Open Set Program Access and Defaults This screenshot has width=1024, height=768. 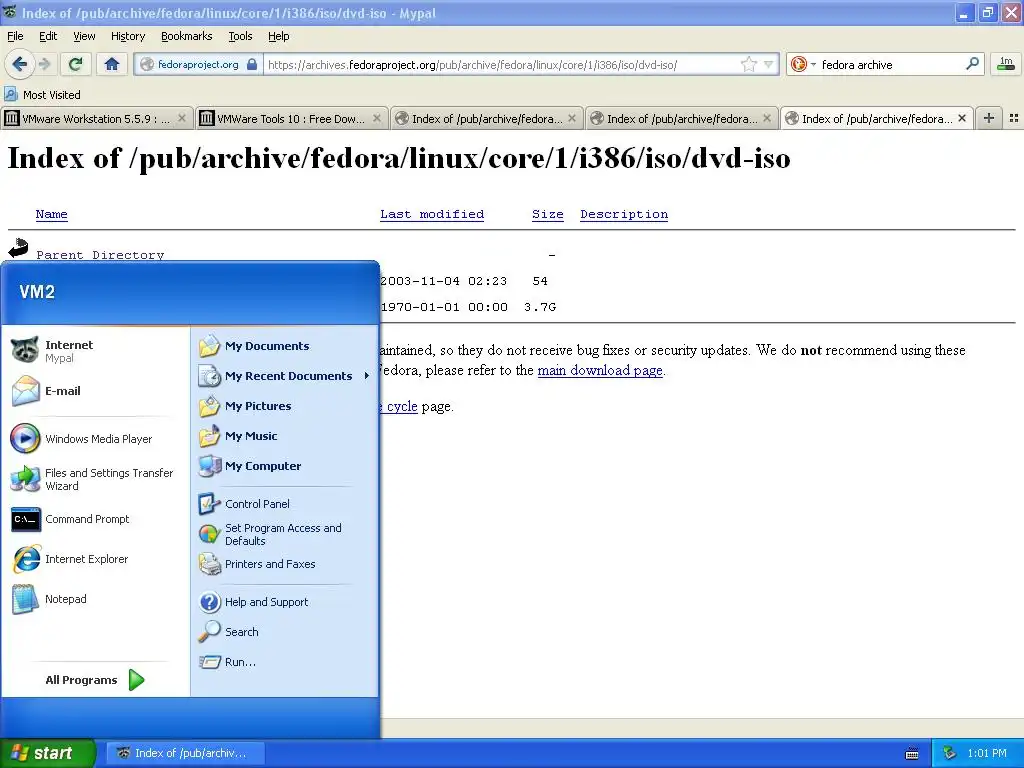pyautogui.click(x=285, y=534)
